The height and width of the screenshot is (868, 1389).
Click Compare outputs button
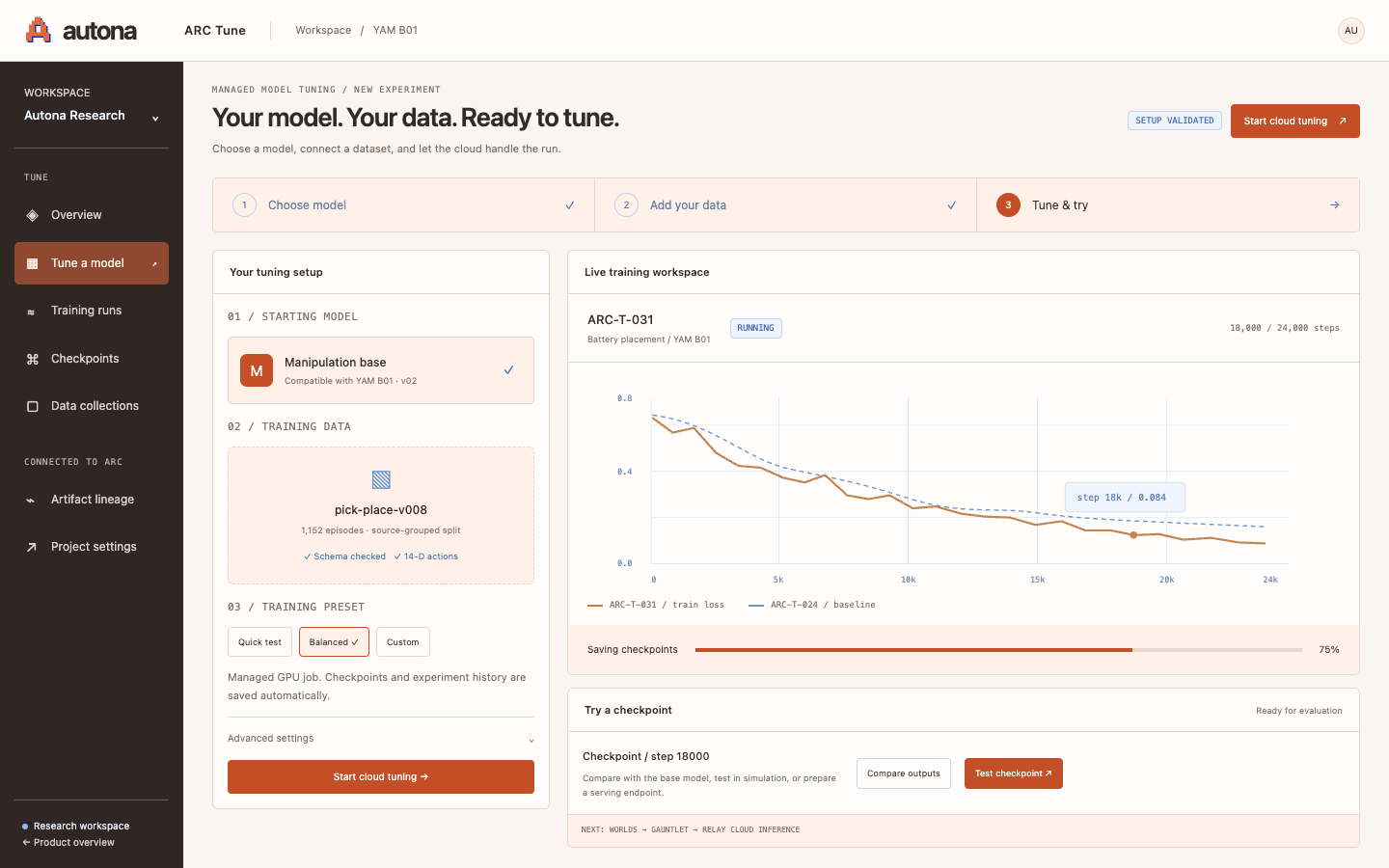[x=904, y=773]
